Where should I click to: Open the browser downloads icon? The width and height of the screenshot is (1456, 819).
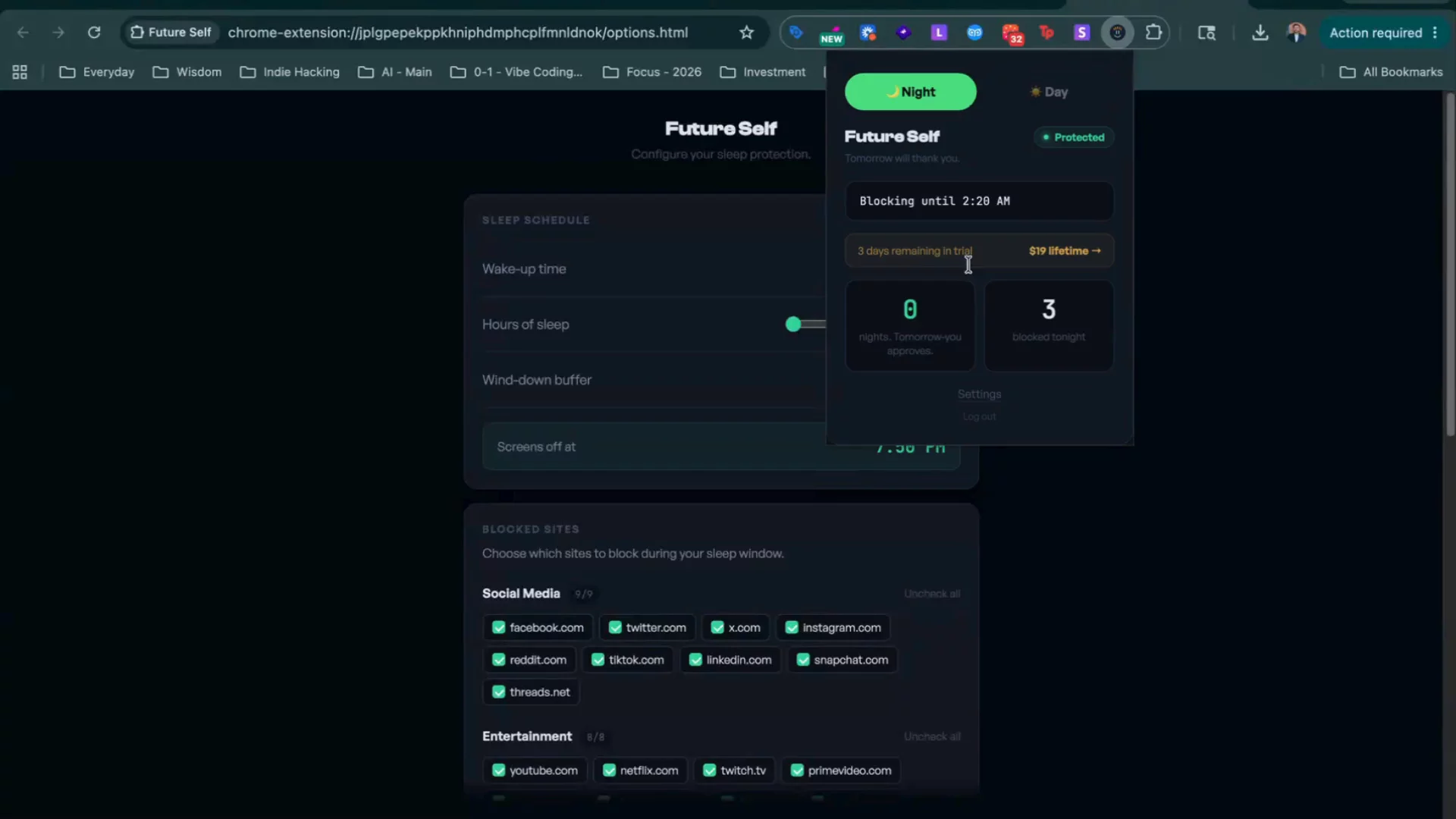[x=1260, y=33]
